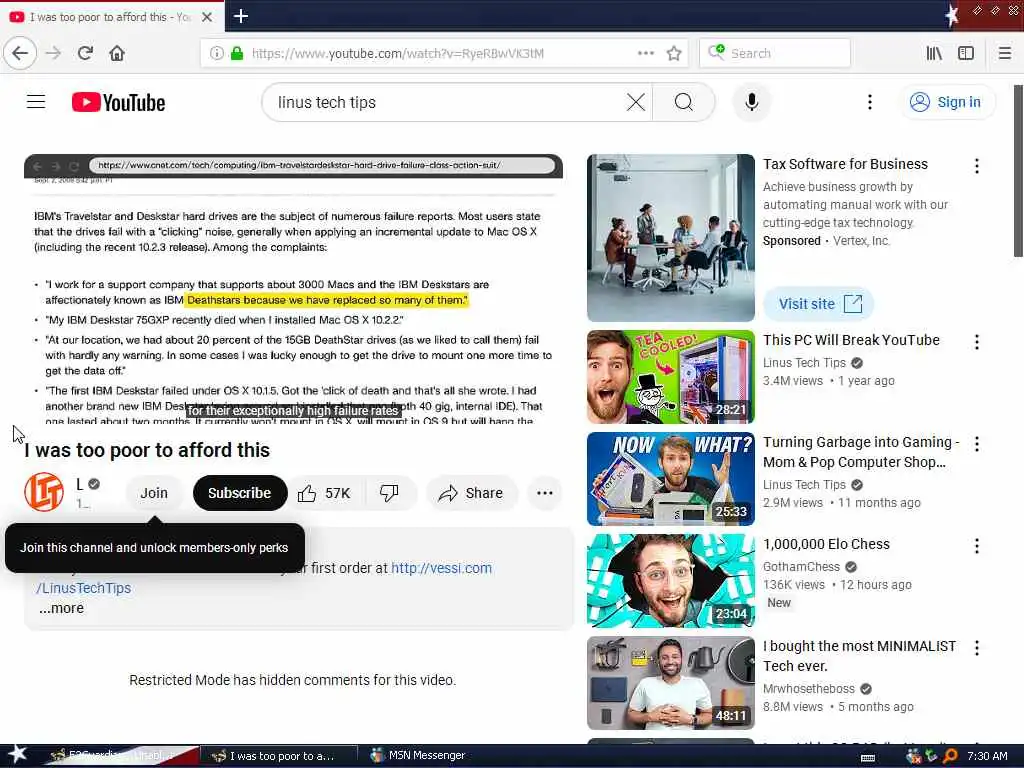Screen dimensions: 1024x768
Task: Run search with the magnifier button
Action: (x=684, y=102)
